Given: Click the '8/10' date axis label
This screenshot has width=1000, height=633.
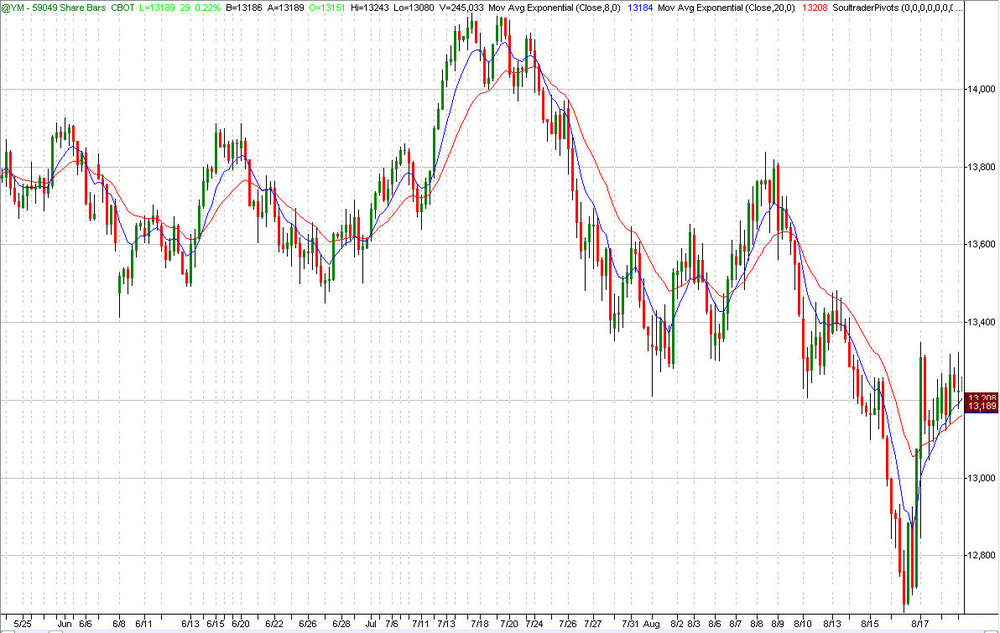Looking at the screenshot, I should tap(803, 623).
